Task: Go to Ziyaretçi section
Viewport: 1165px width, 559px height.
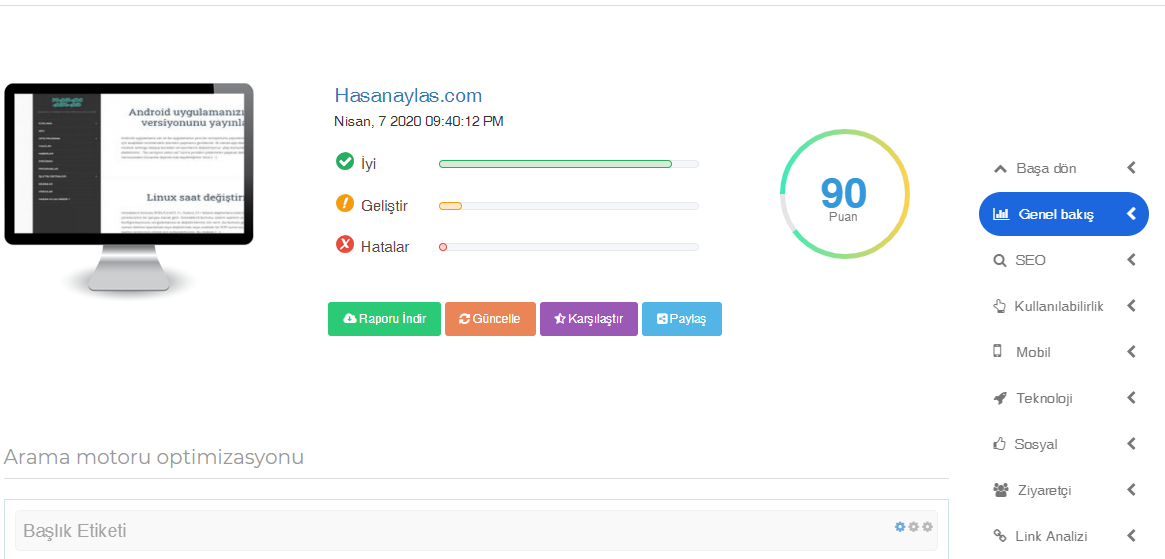Action: (1064, 491)
